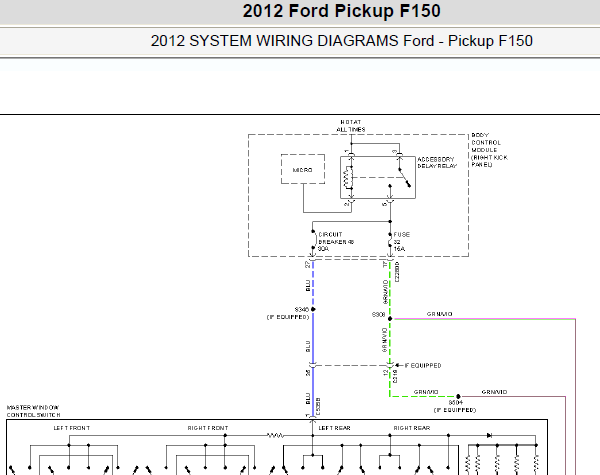Click the relay coil symbol inside the relay
The height and width of the screenshot is (475, 600).
347,178
